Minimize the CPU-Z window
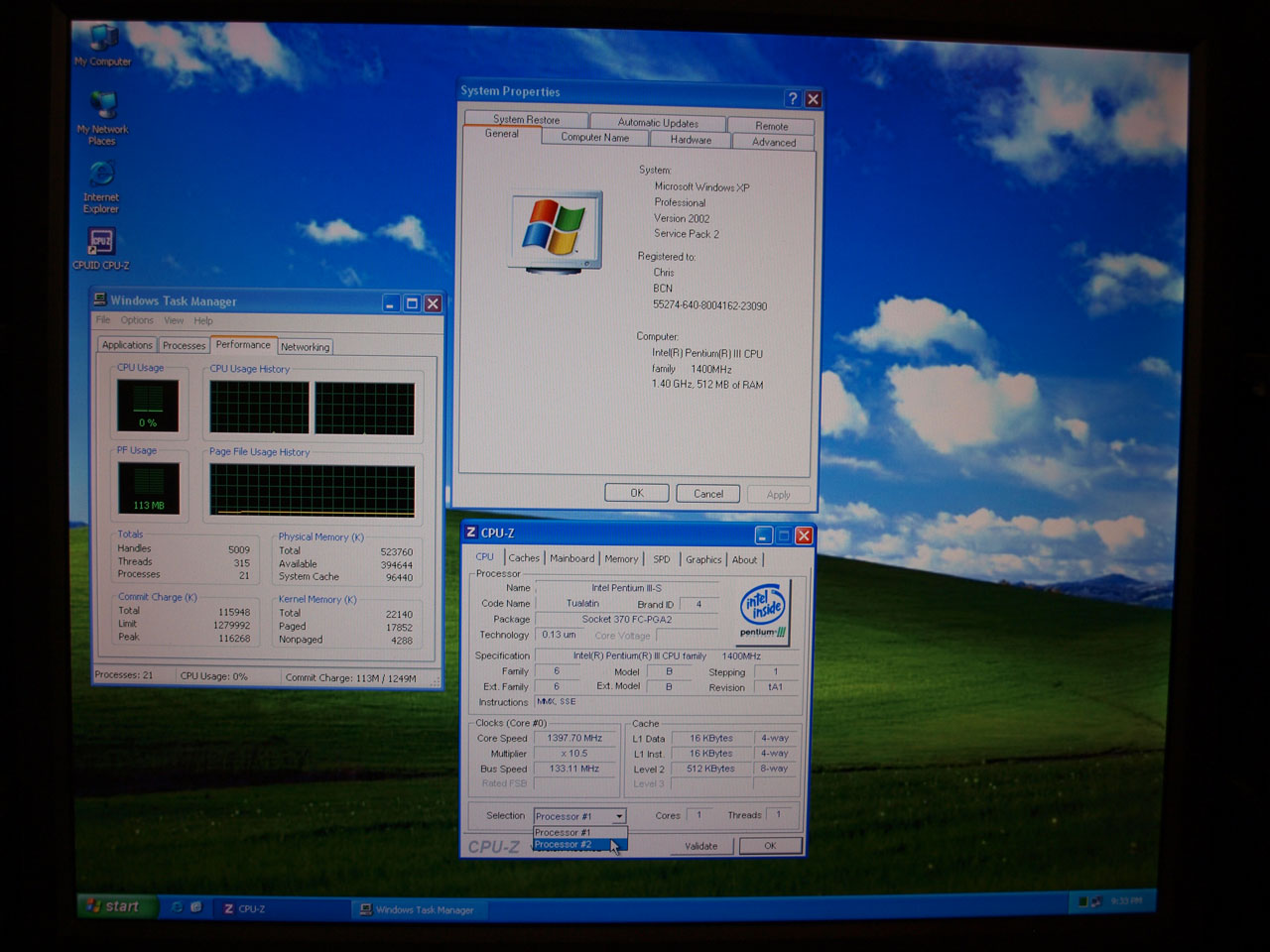The width and height of the screenshot is (1270, 952). pyautogui.click(x=763, y=535)
